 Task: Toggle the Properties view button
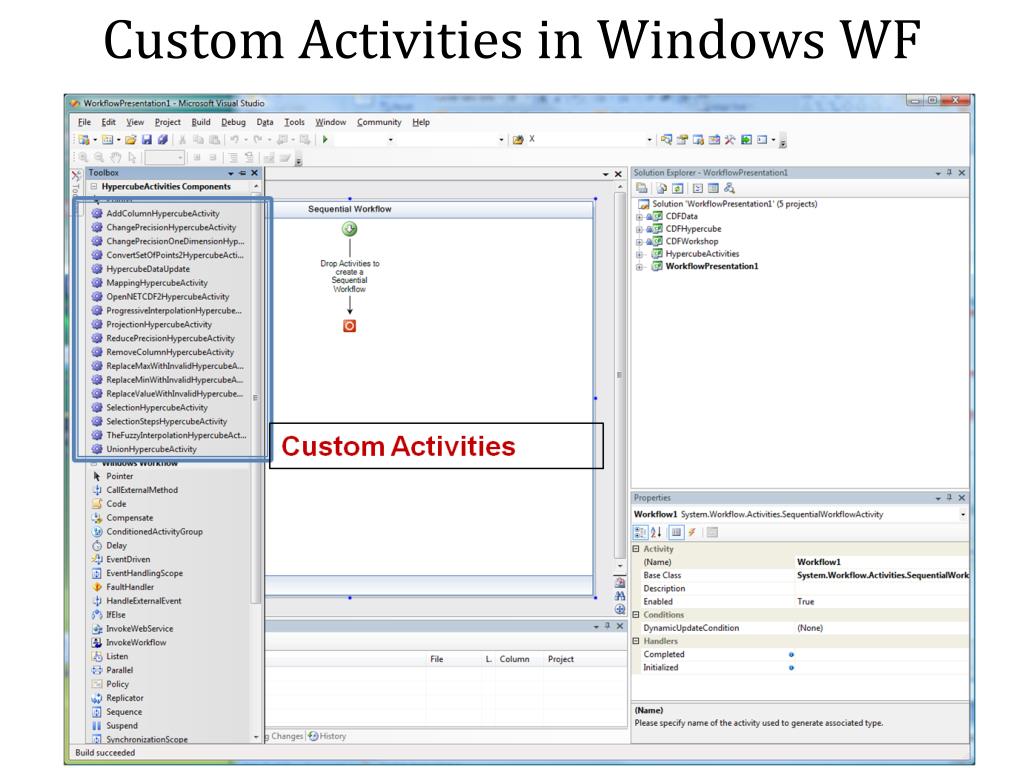click(x=676, y=532)
